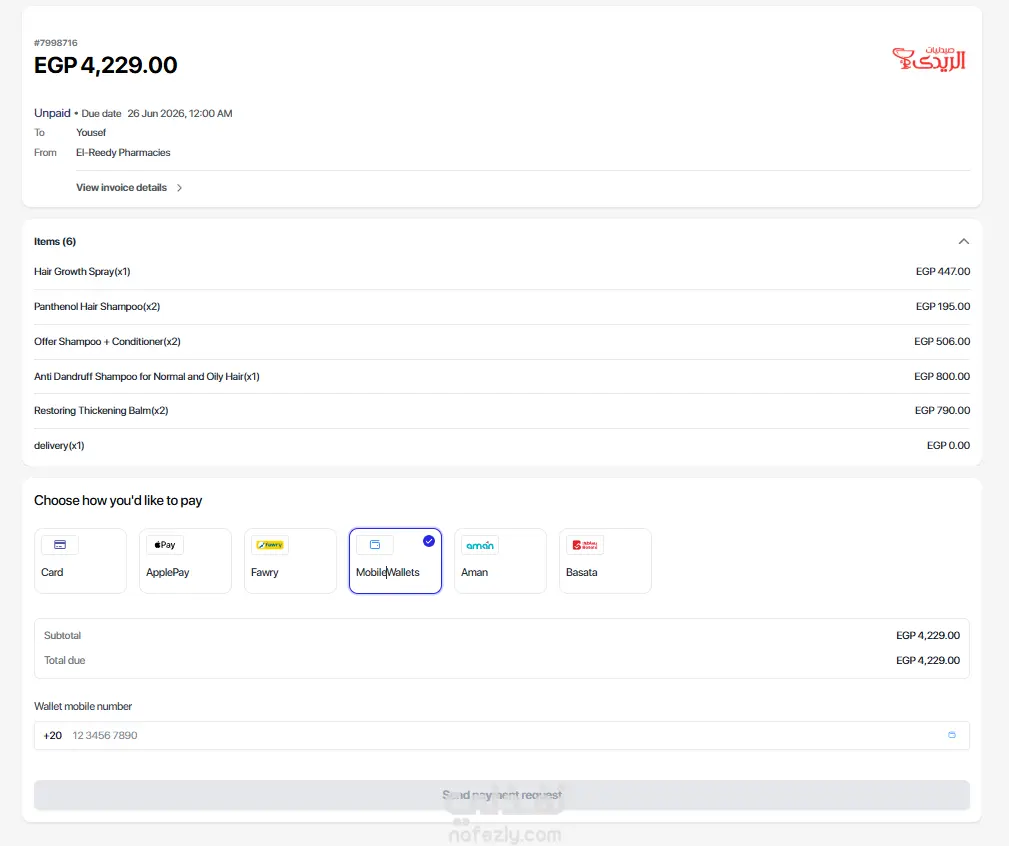Click the large EGP 4,229.00 heading amount
Image resolution: width=1009 pixels, height=846 pixels.
tap(106, 65)
